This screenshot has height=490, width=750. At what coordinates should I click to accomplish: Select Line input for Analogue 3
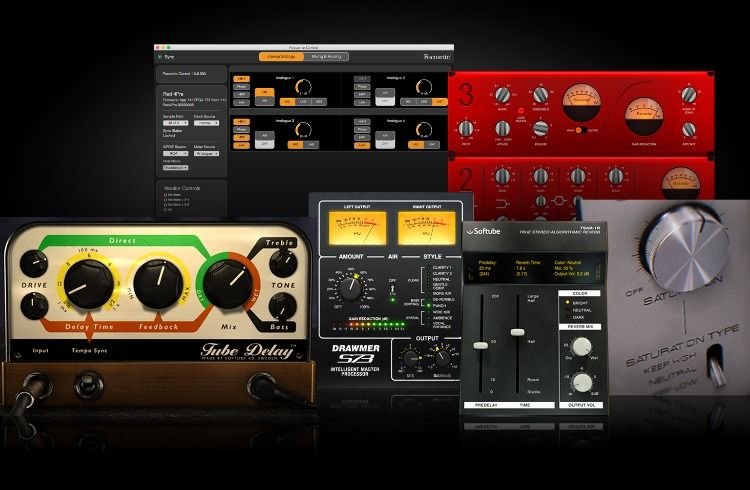[311, 145]
